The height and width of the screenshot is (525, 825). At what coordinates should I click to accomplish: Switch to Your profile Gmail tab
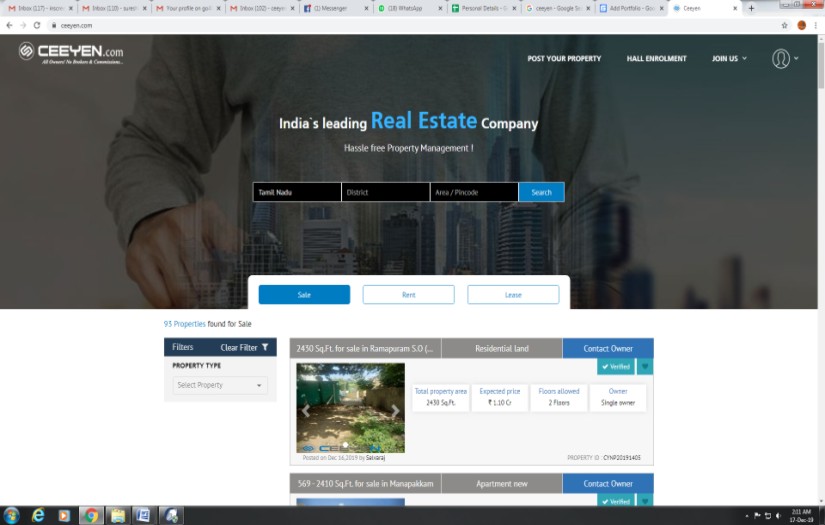tap(187, 8)
